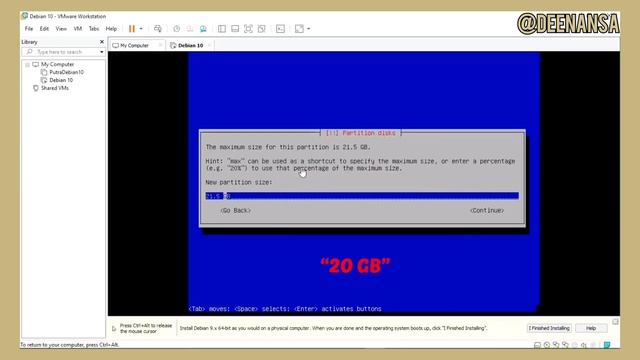This screenshot has height=360, width=640.
Task: Open the Help menu
Action: pos(111,29)
